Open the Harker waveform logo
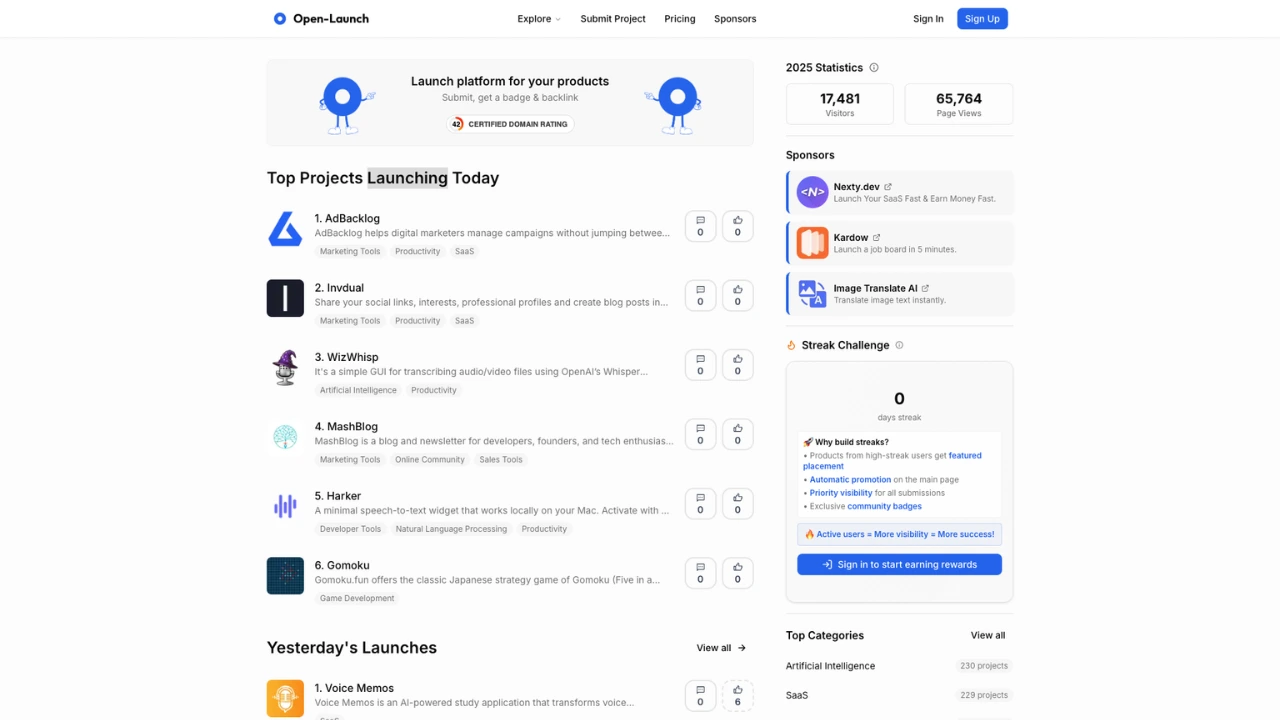 [x=285, y=506]
